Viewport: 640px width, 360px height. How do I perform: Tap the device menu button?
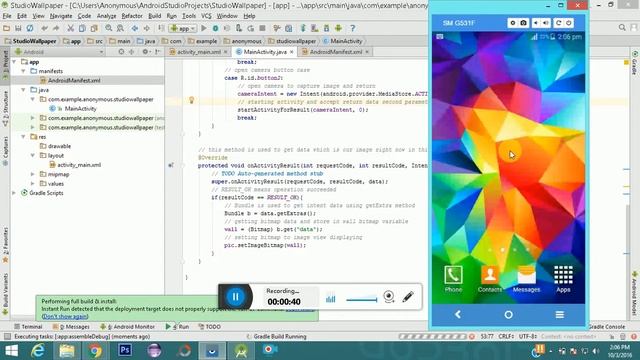pyautogui.click(x=560, y=314)
